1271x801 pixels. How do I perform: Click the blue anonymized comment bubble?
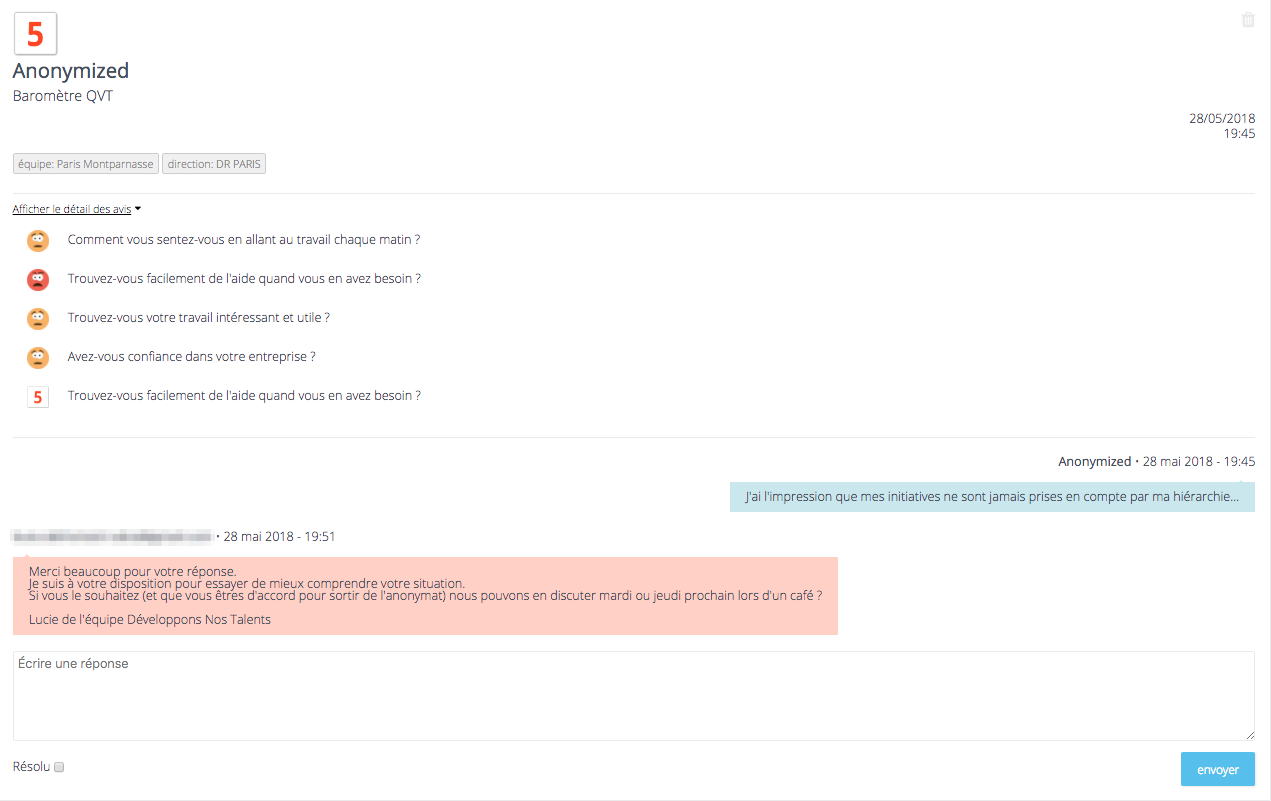click(x=992, y=497)
